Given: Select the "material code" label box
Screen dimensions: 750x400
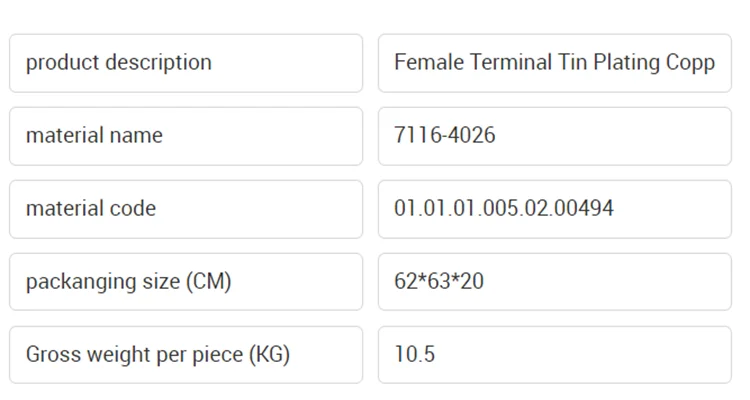Looking at the screenshot, I should tap(186, 209).
